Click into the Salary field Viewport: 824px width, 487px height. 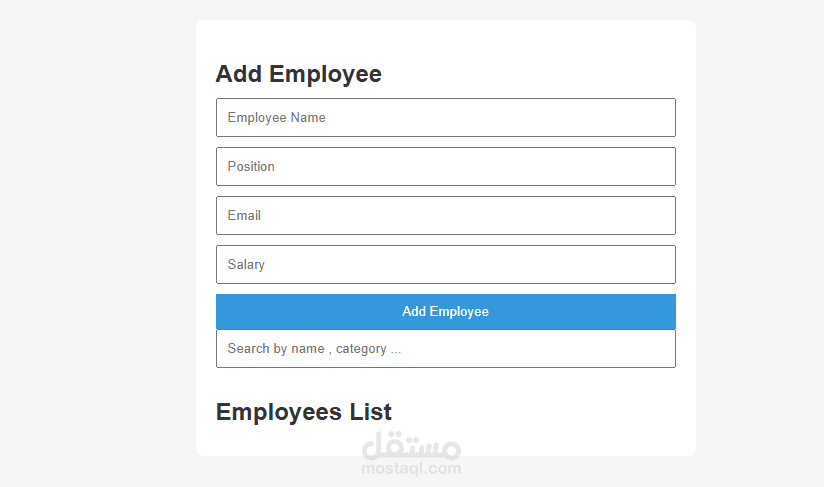pos(445,264)
